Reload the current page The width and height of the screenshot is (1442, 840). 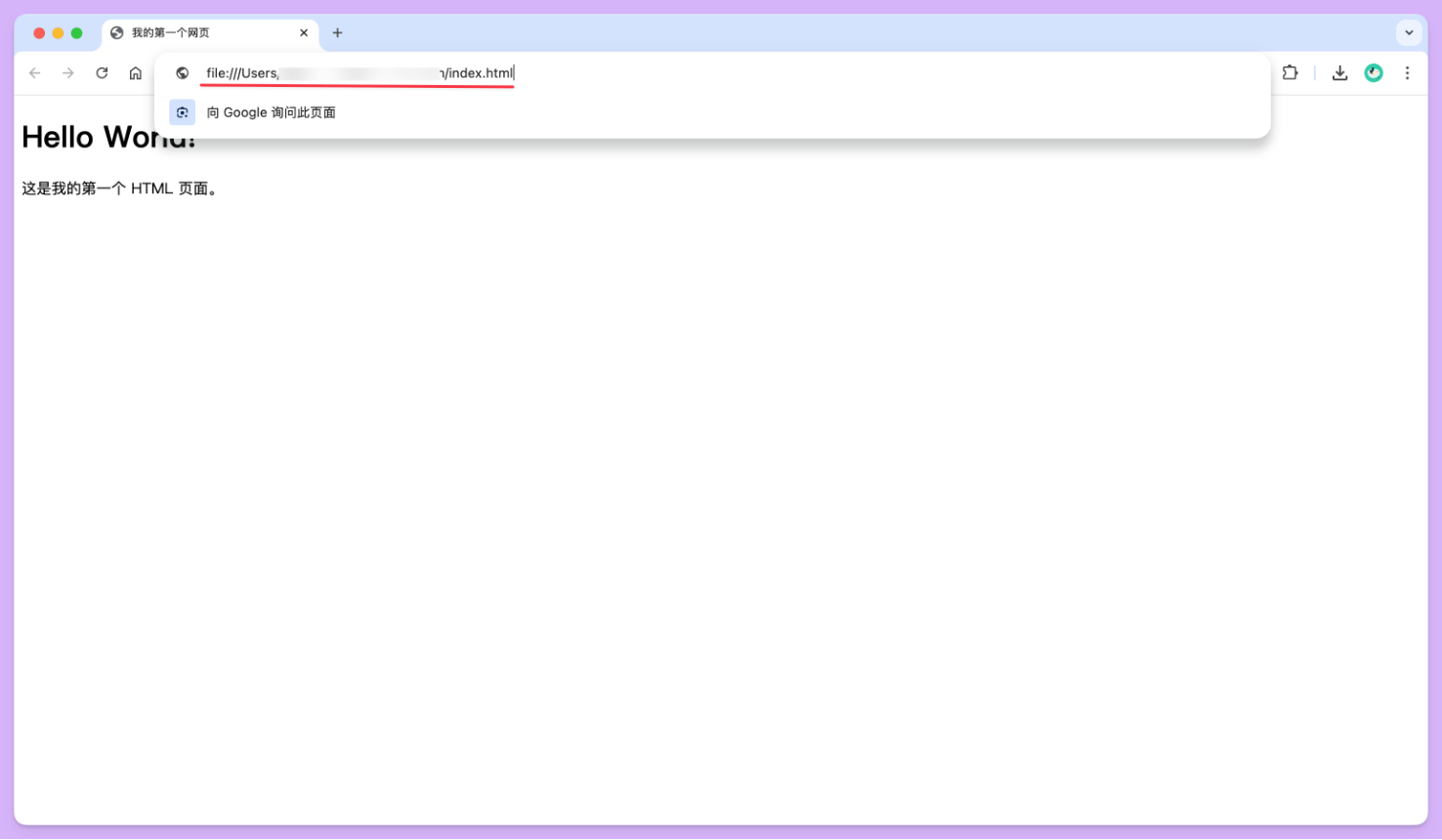tap(102, 73)
